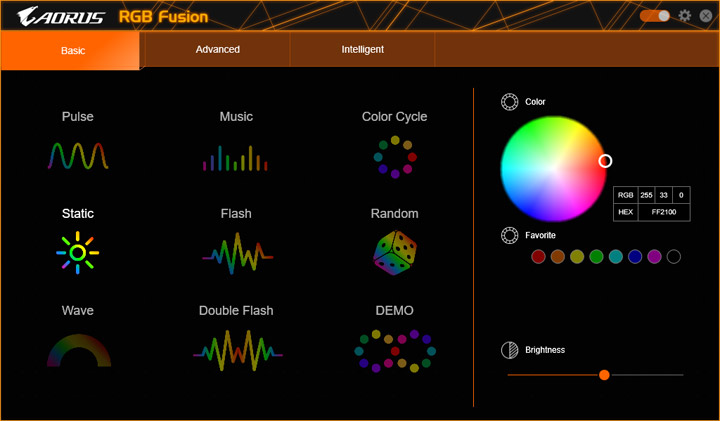The height and width of the screenshot is (421, 720).
Task: Click the "Color" section heading
Action: click(535, 102)
